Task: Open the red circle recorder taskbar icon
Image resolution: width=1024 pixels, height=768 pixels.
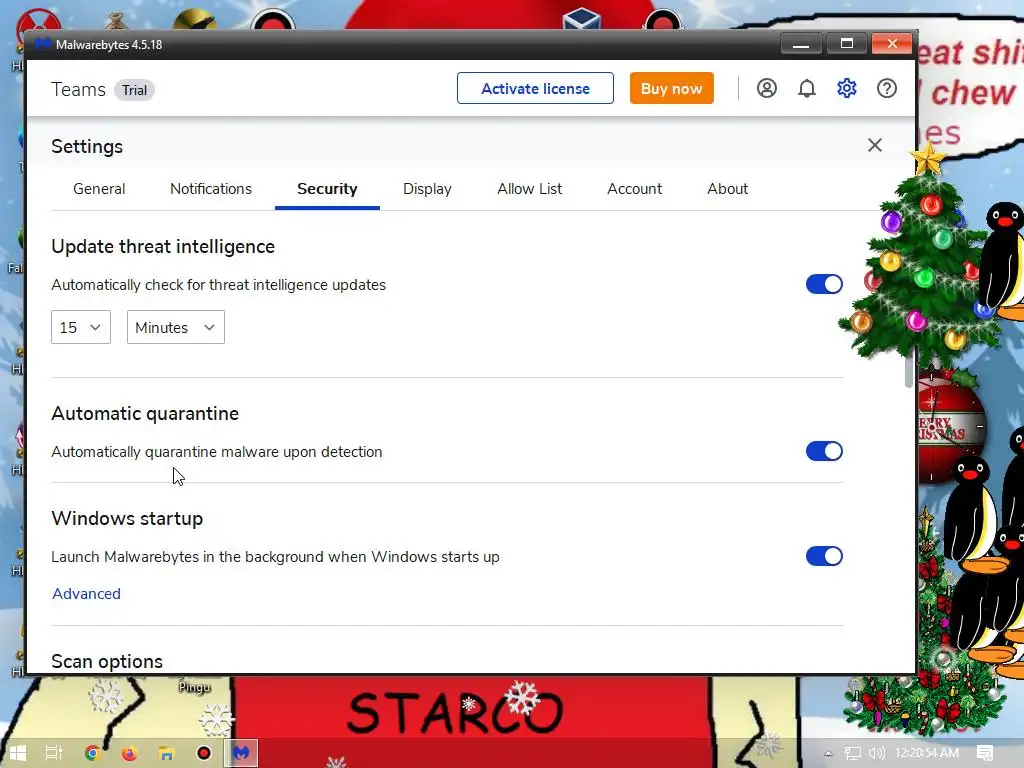Action: click(204, 753)
